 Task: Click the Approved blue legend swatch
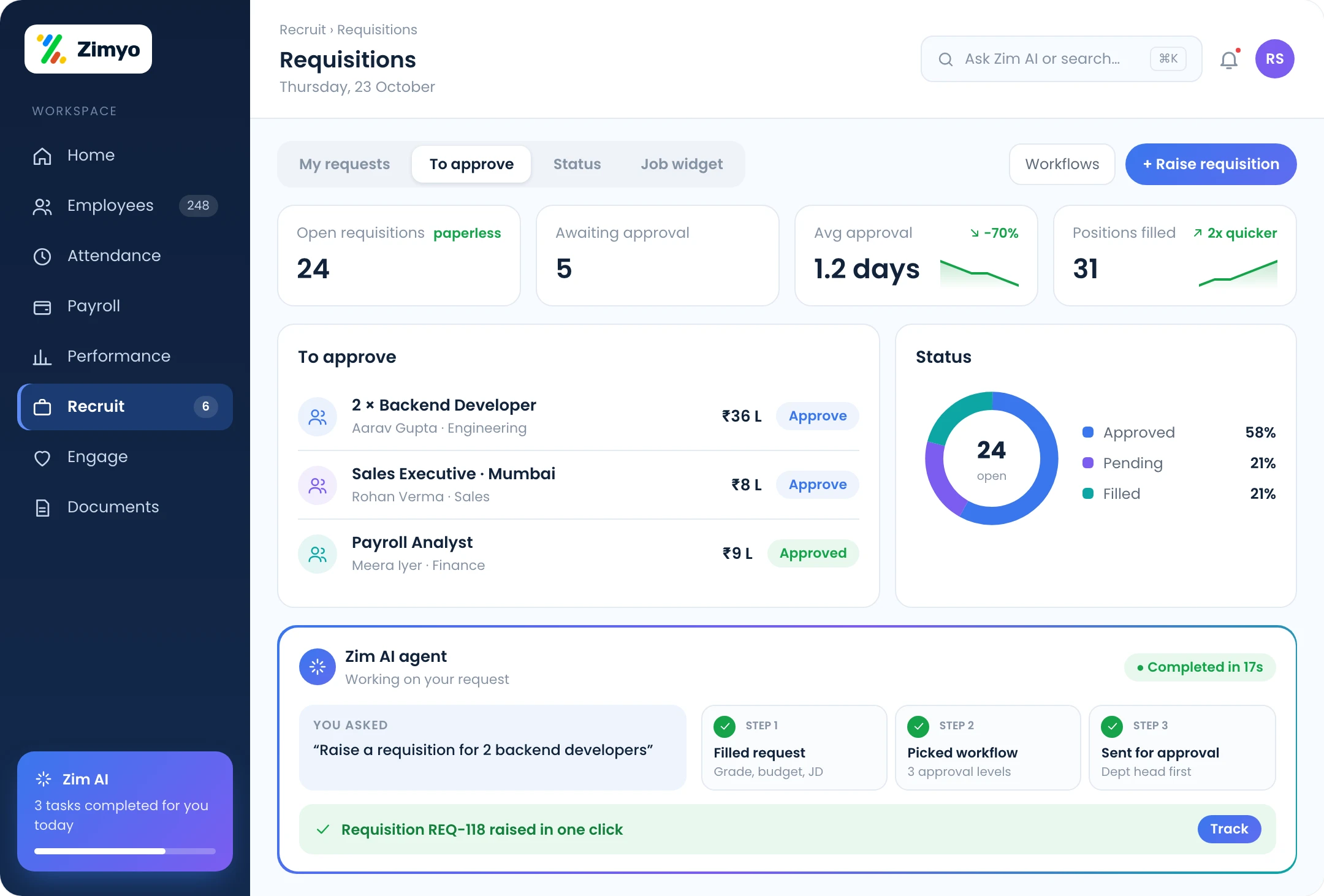pyautogui.click(x=1088, y=432)
